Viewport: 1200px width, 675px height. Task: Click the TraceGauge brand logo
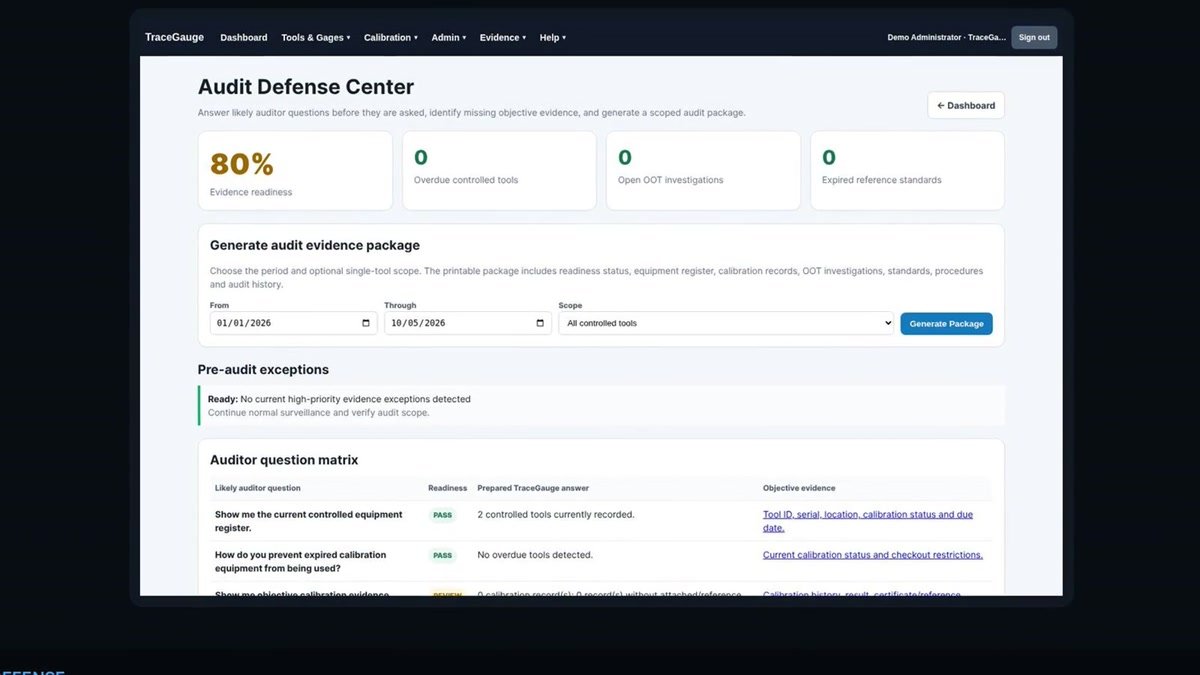[174, 38]
